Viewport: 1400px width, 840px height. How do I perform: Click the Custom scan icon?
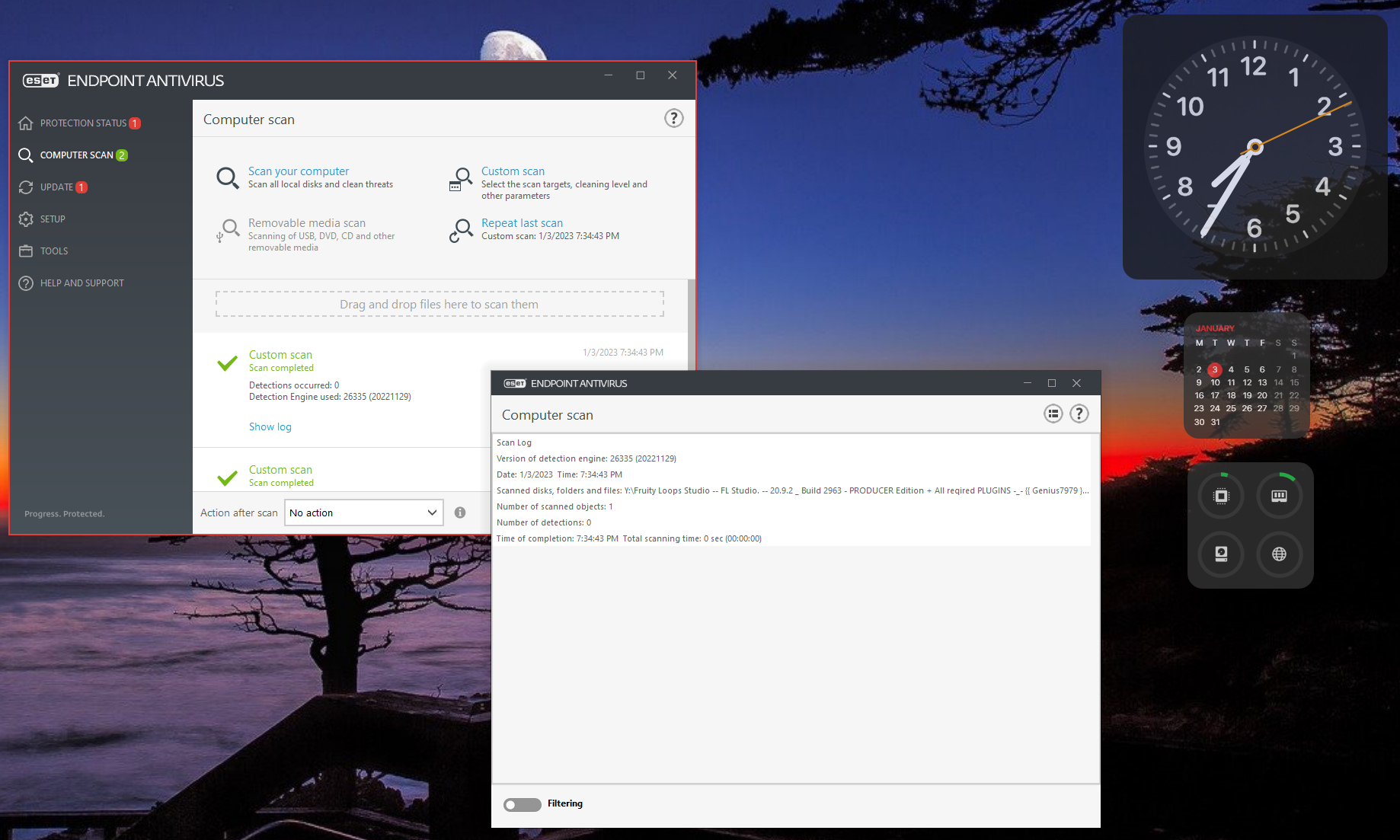pos(460,179)
